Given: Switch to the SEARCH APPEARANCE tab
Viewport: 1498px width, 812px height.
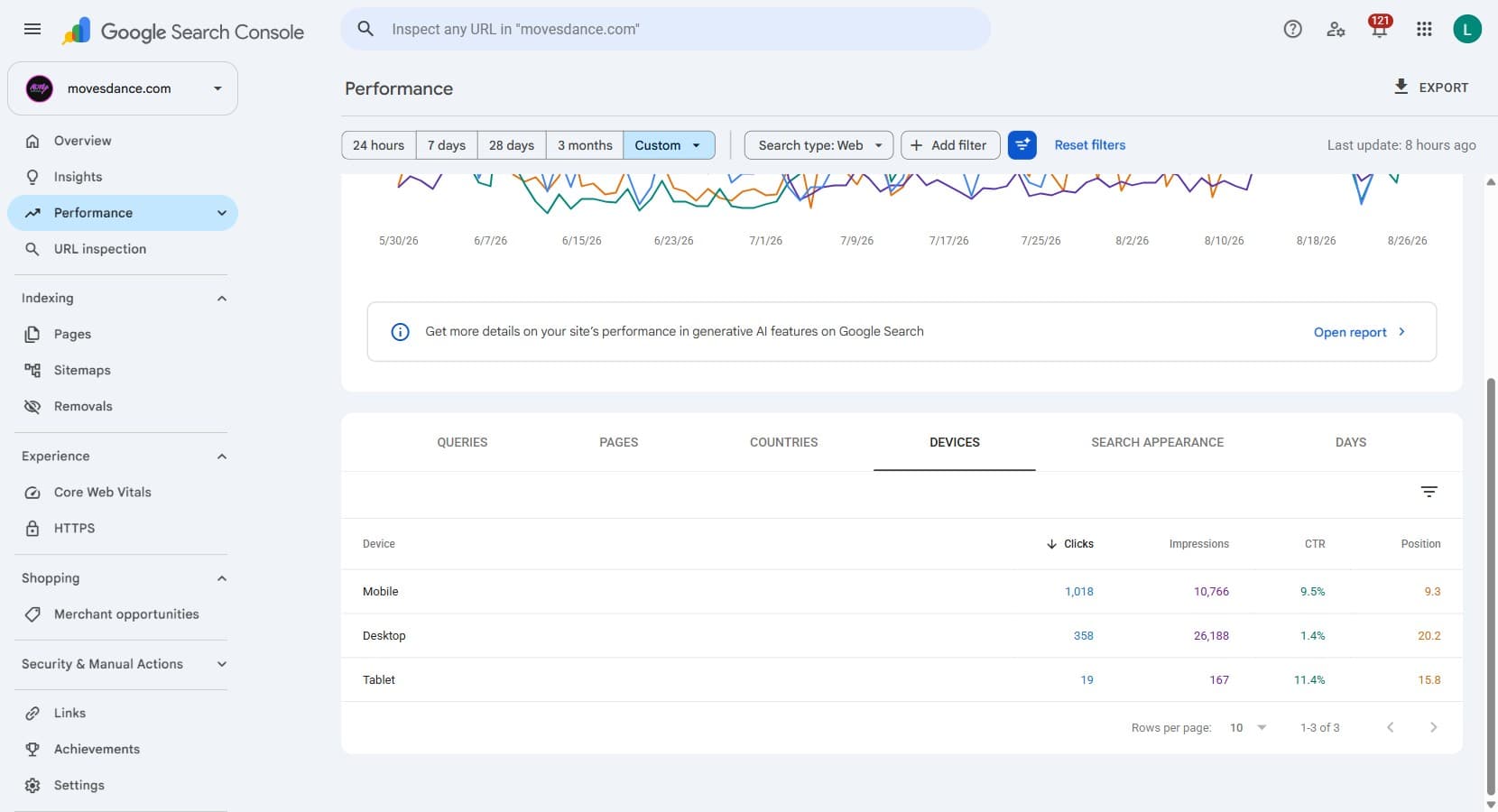Looking at the screenshot, I should point(1158,442).
